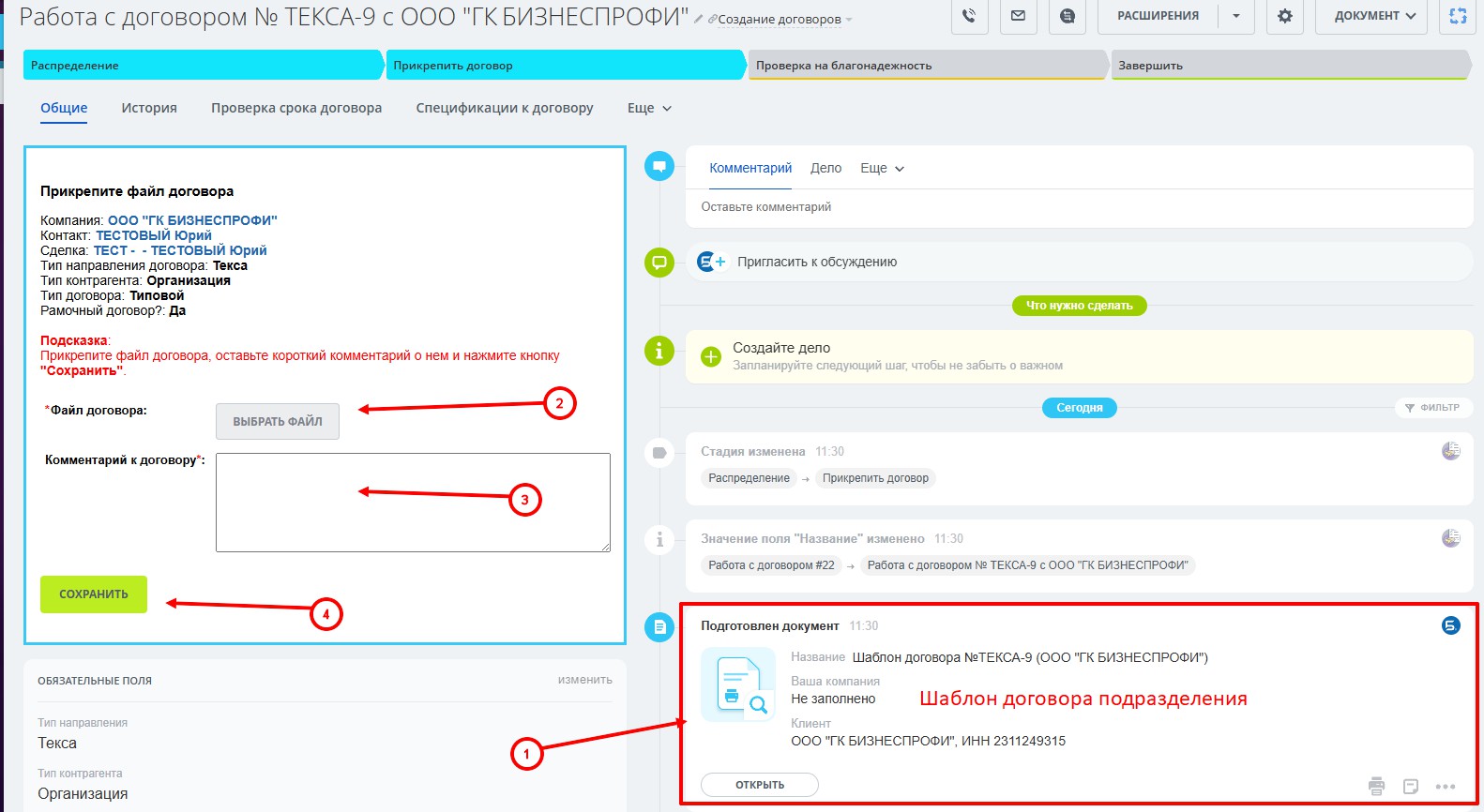Open the chat messenger icon in header
The height and width of the screenshot is (812, 1484).
1068,16
